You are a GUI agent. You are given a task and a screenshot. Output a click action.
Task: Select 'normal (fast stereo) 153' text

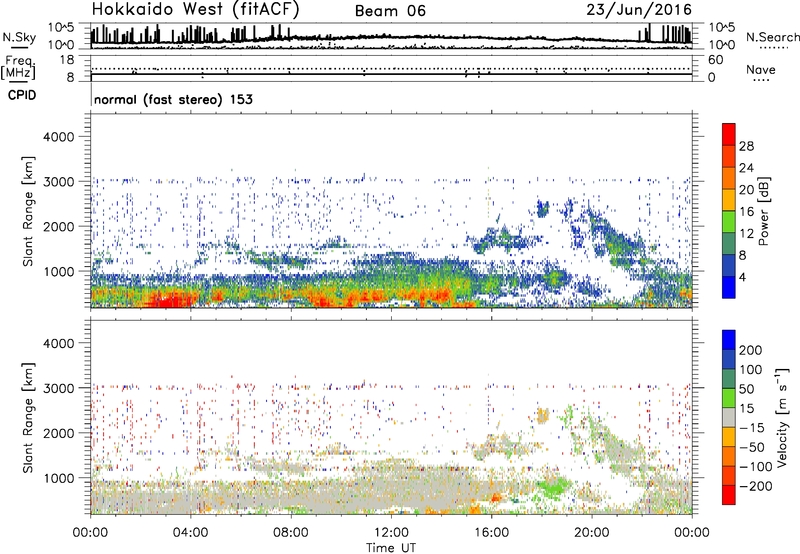point(173,99)
